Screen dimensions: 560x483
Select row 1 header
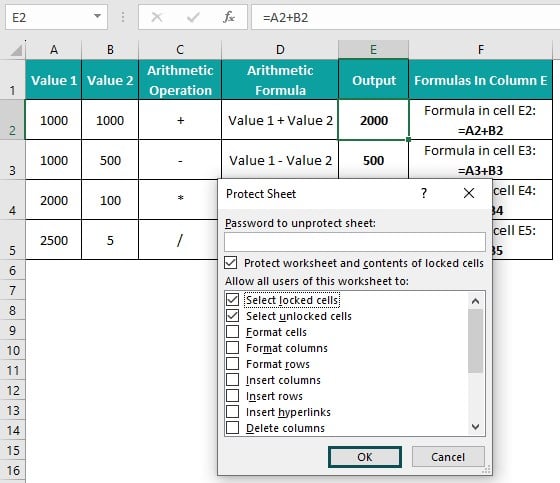tap(12, 79)
